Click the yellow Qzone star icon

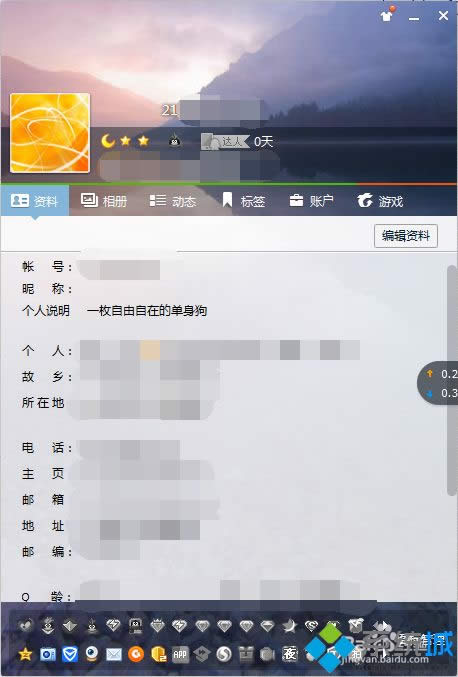tap(25, 654)
